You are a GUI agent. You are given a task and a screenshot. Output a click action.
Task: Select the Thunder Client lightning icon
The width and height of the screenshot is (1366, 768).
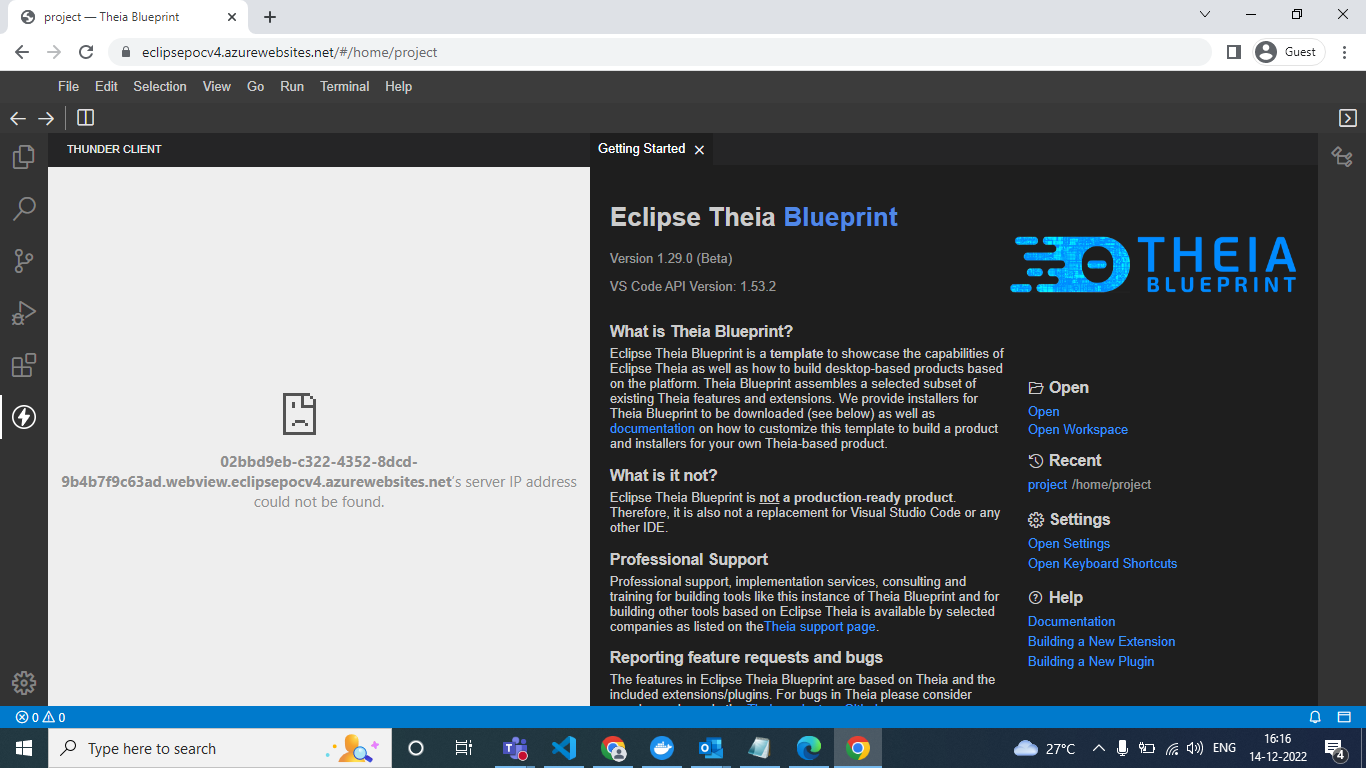pyautogui.click(x=25, y=418)
